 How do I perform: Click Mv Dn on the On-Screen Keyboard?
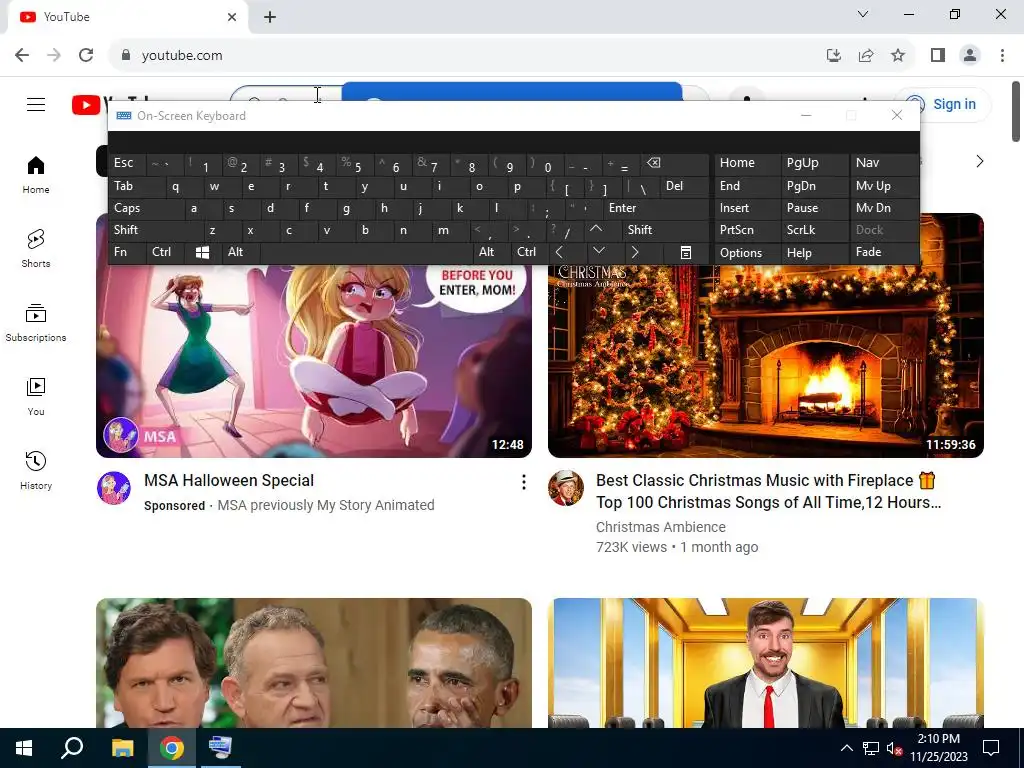point(884,208)
